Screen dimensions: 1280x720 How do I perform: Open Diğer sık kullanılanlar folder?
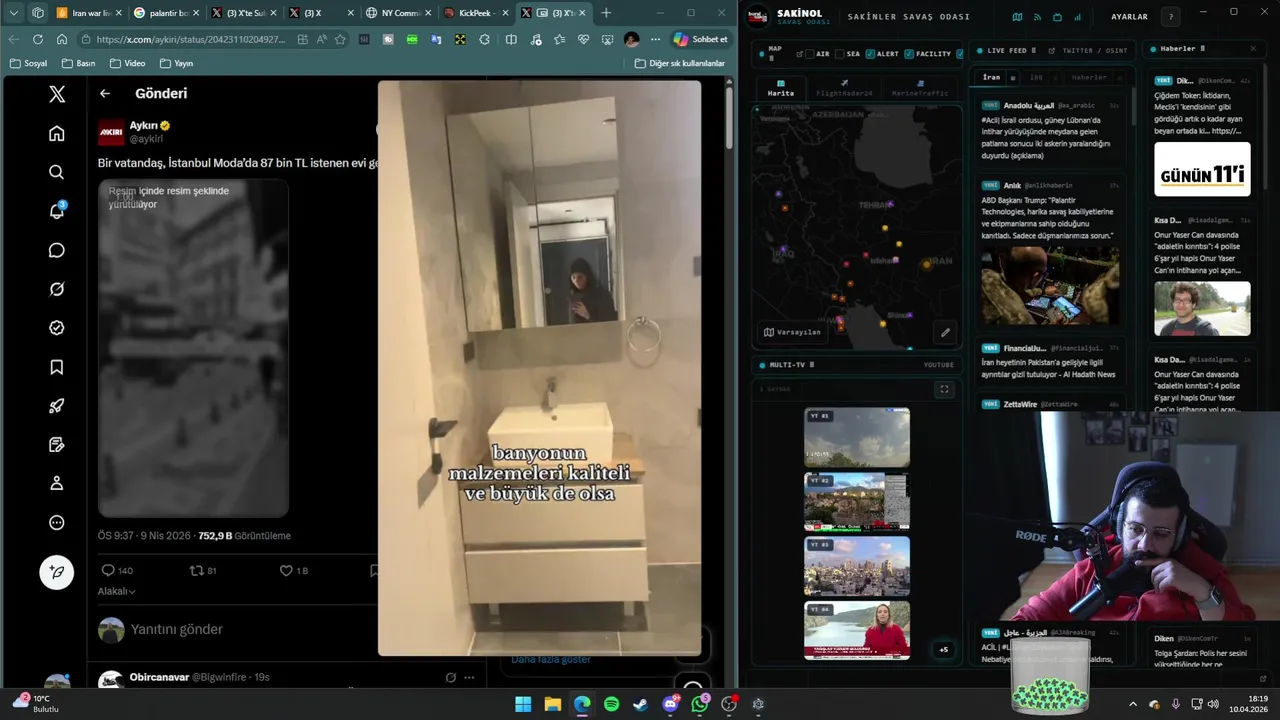point(679,63)
